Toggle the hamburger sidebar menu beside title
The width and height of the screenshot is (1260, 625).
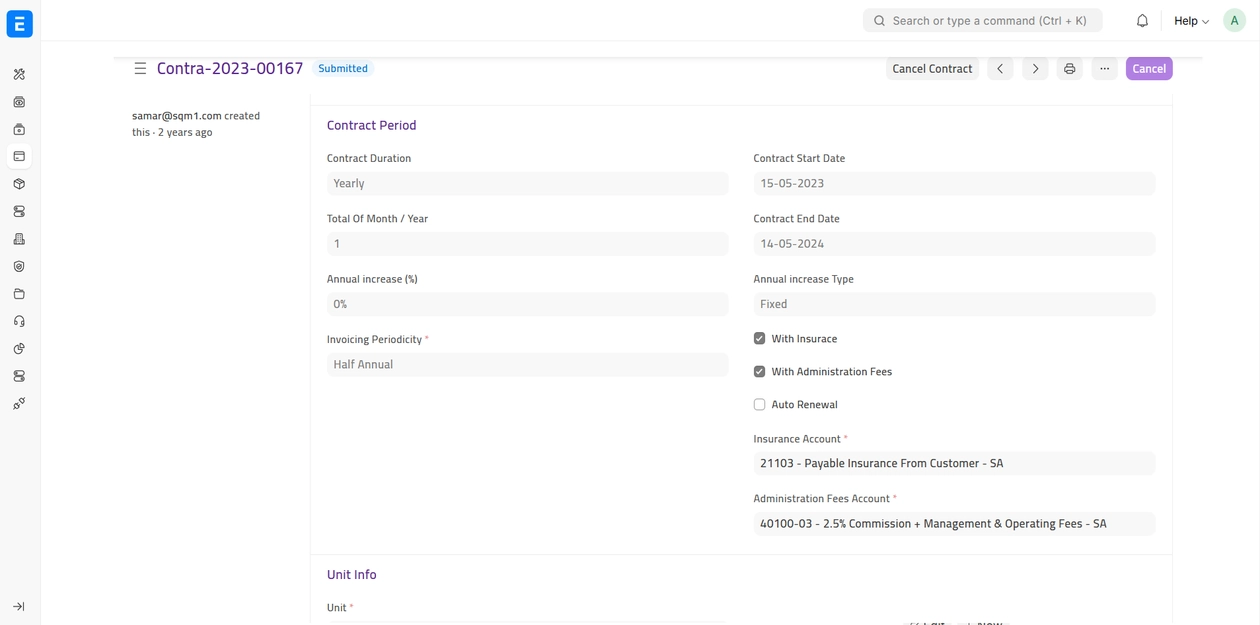coord(140,69)
